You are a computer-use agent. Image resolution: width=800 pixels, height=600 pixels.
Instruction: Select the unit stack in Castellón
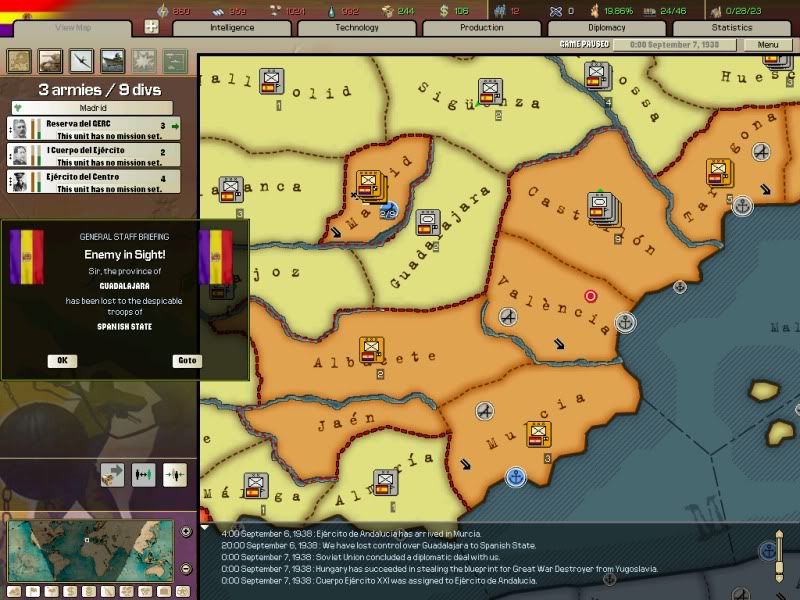point(604,209)
